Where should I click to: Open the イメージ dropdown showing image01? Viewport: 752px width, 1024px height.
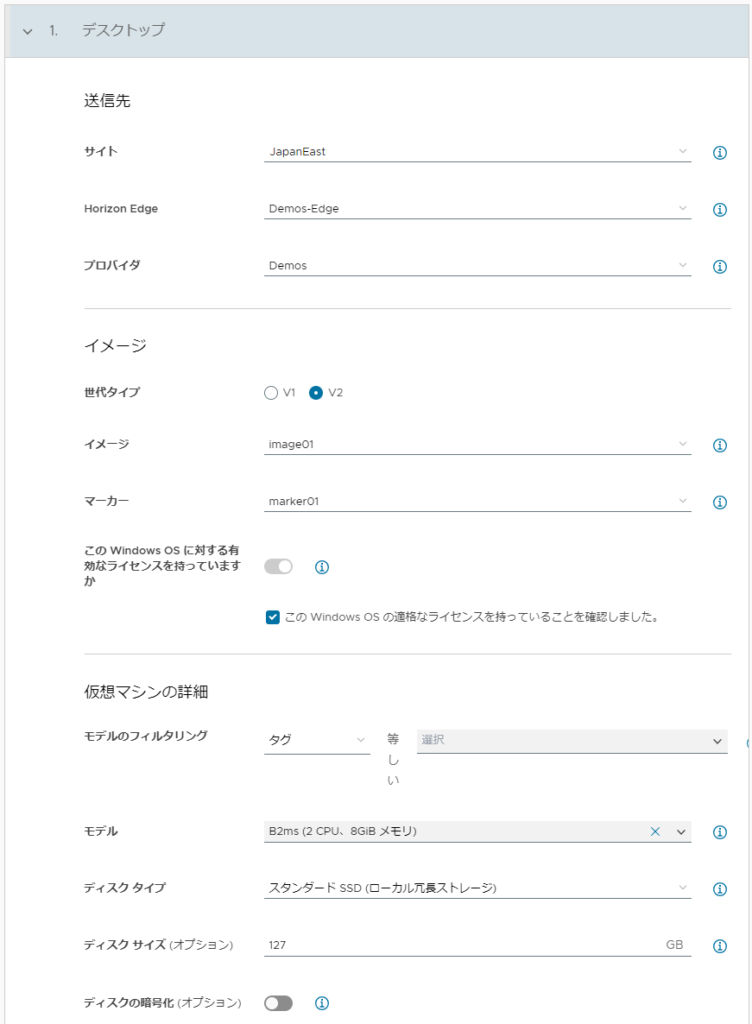coord(477,444)
